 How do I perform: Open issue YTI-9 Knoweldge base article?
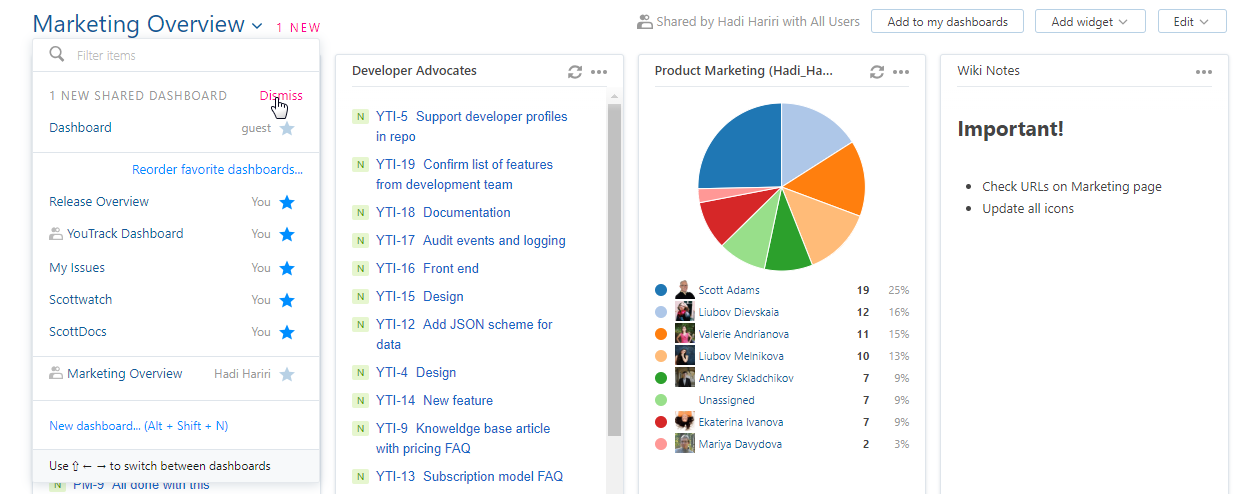coord(463,439)
